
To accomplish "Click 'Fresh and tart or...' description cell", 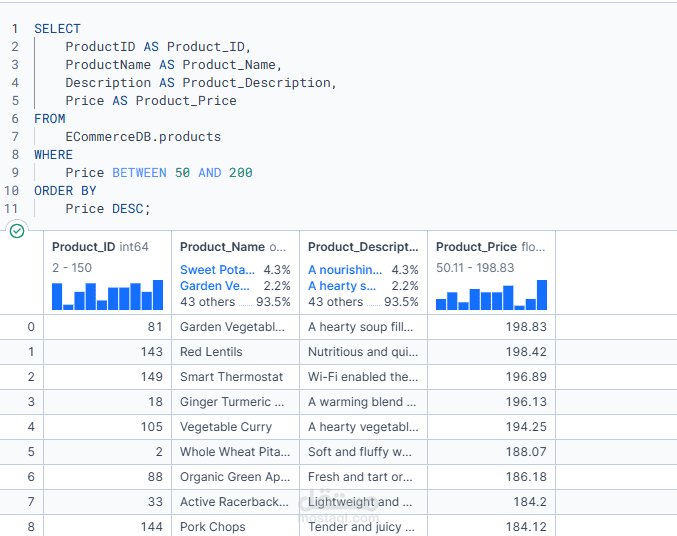I will (360, 477).
